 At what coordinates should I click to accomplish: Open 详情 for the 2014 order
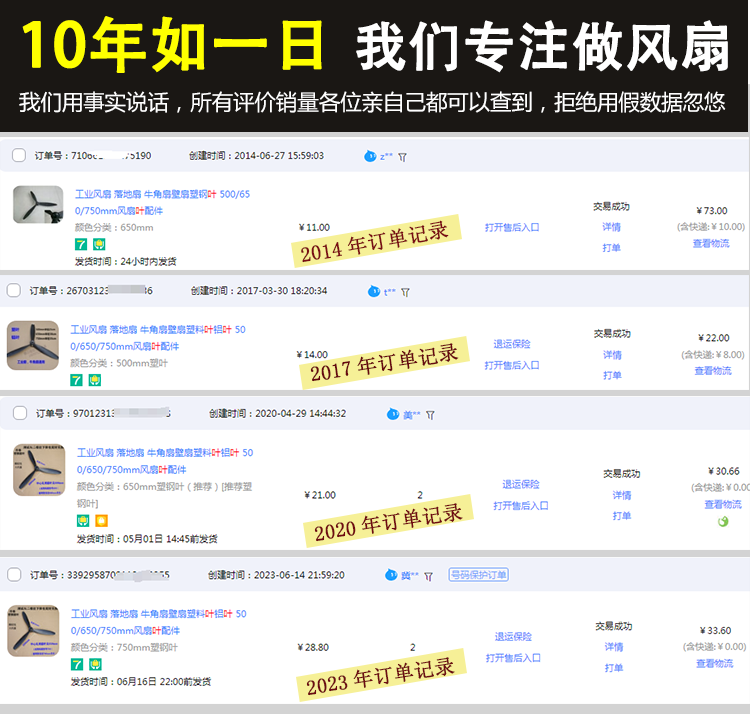pos(612,227)
